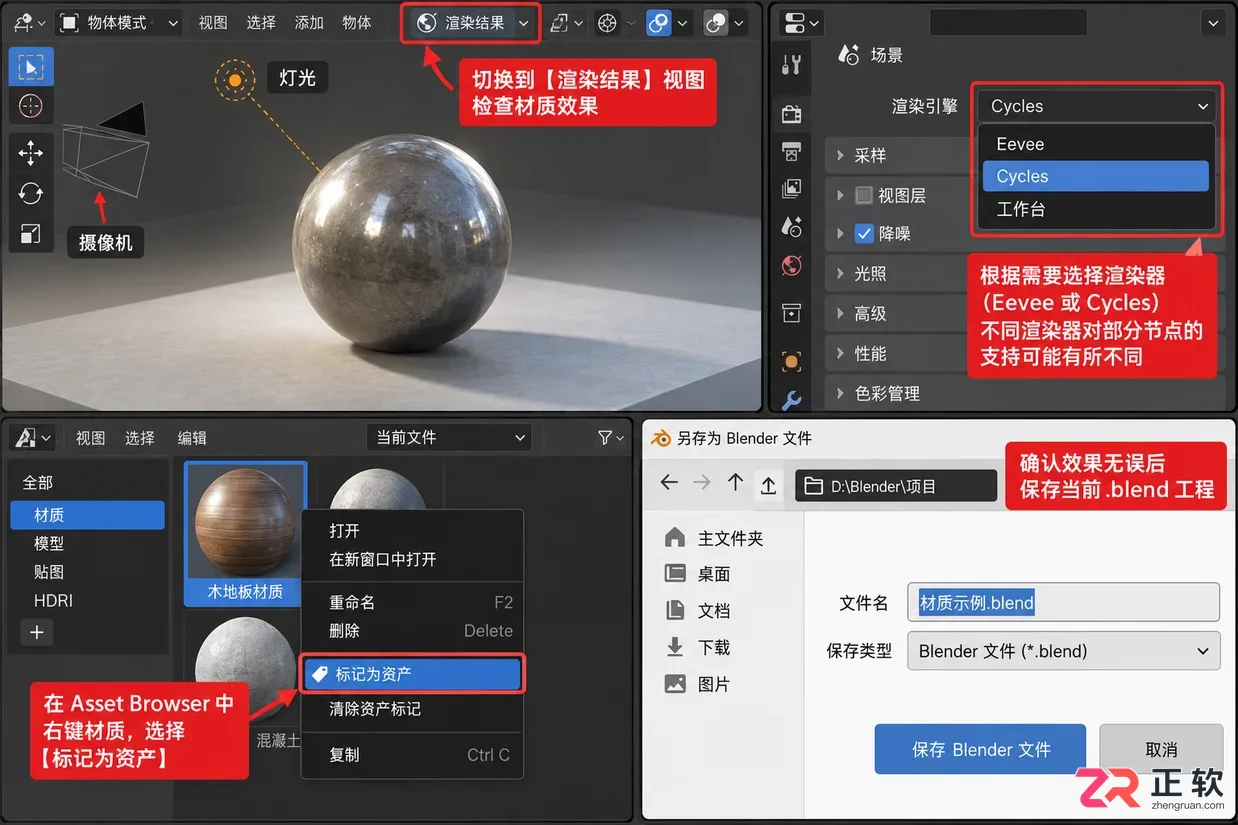Choose Eevee from render engine list

(1096, 144)
